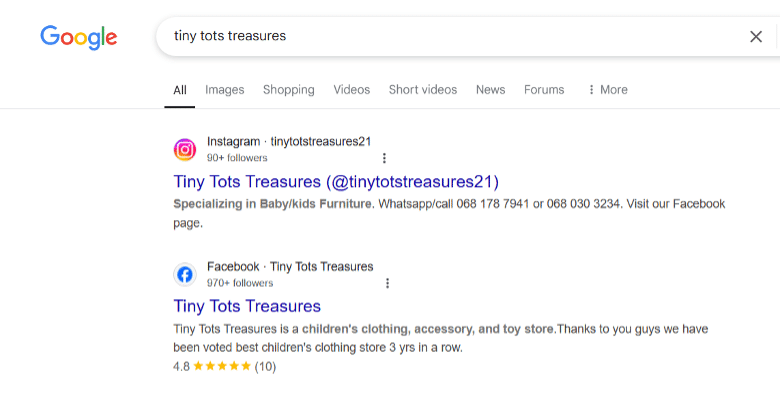This screenshot has height=398, width=780.
Task: Click the Instagram · tinytotstreasures21 source label
Action: pos(289,142)
